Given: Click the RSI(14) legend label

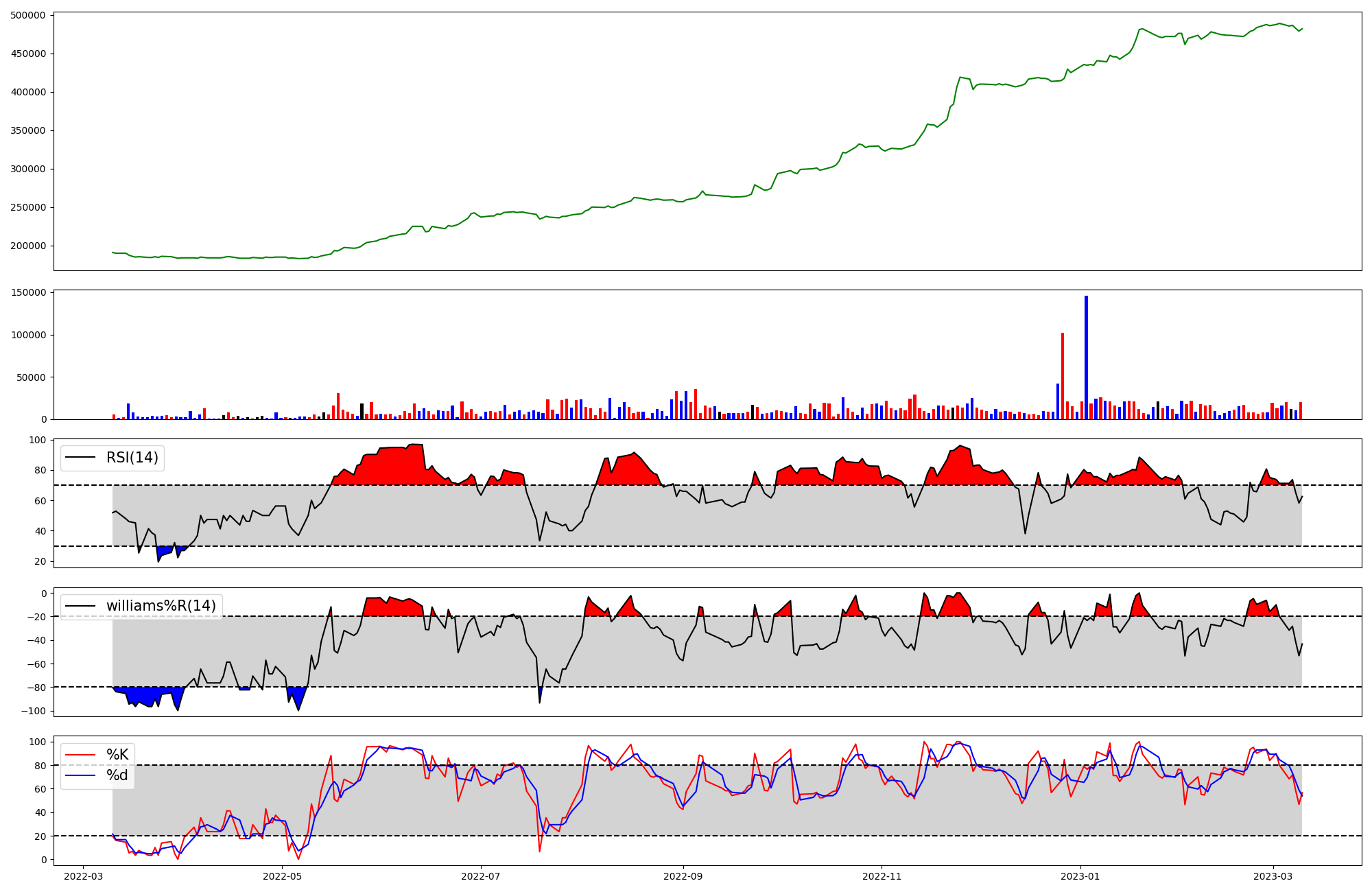Looking at the screenshot, I should coord(132,458).
